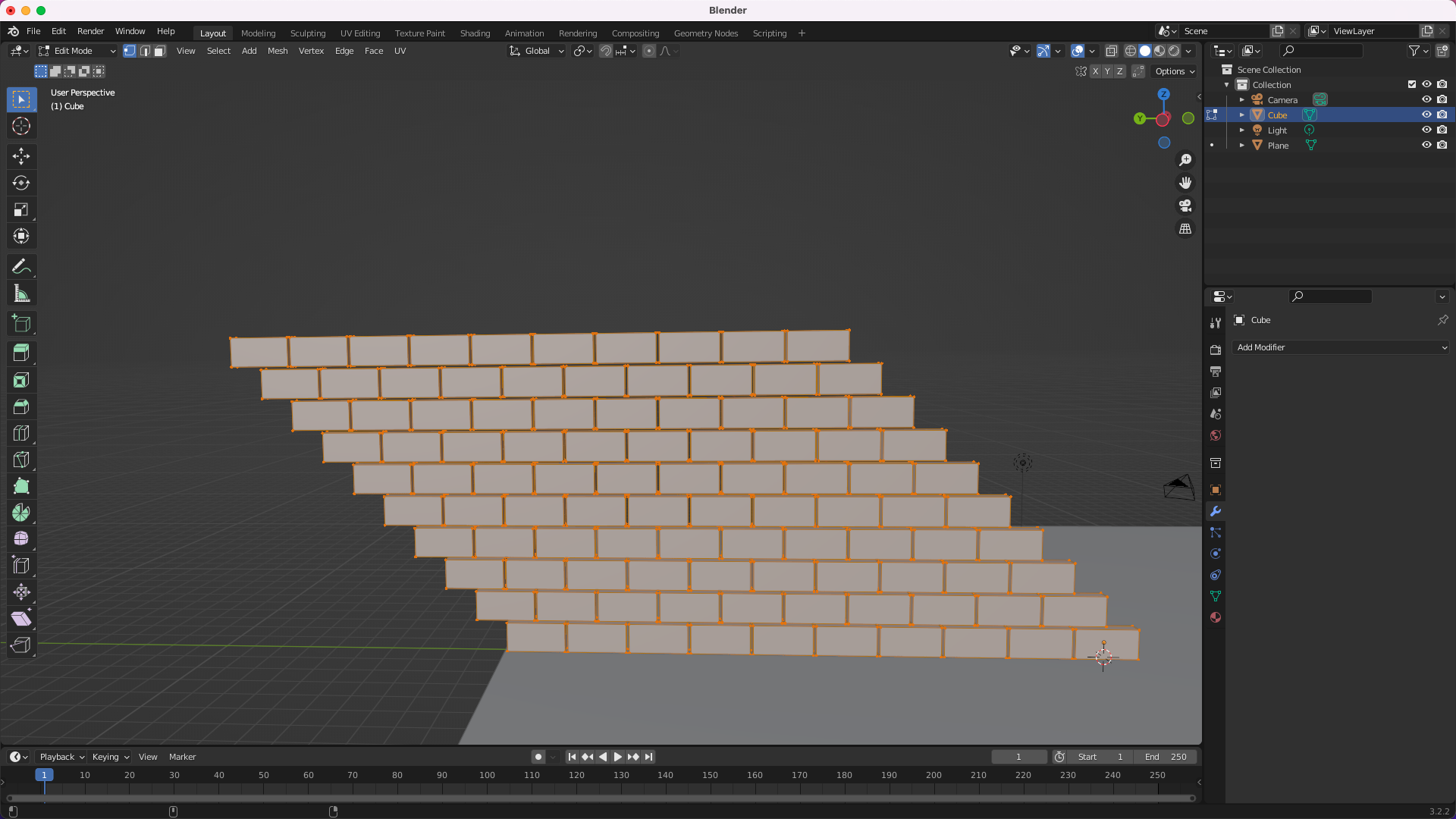Screen dimensions: 1456x819
Task: Select the Rotate tool
Action: pos(21,183)
